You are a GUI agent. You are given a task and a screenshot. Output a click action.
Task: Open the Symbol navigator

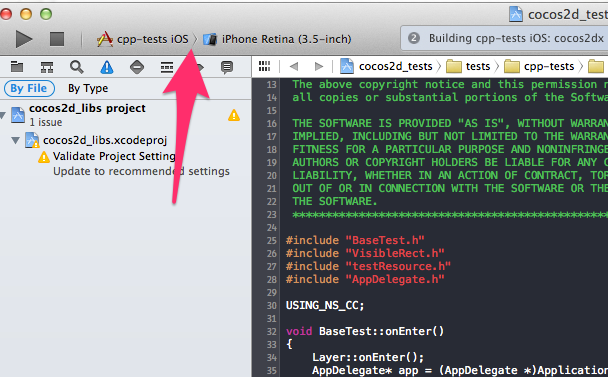pos(47,67)
